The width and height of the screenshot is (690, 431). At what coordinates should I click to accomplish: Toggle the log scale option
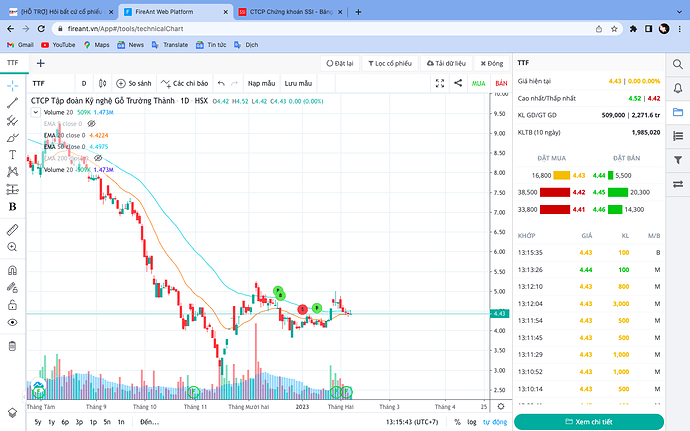[x=472, y=422]
